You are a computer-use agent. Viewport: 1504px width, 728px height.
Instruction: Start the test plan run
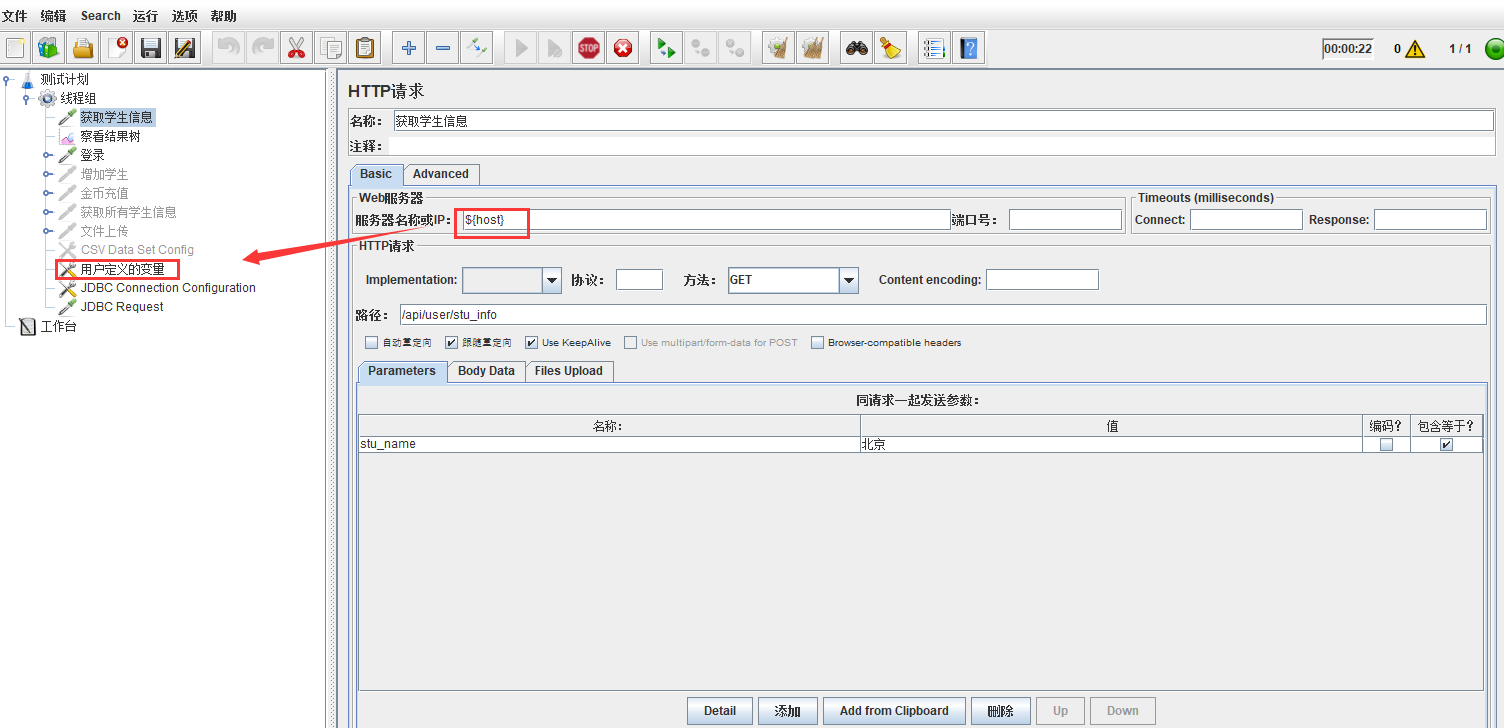click(x=520, y=47)
